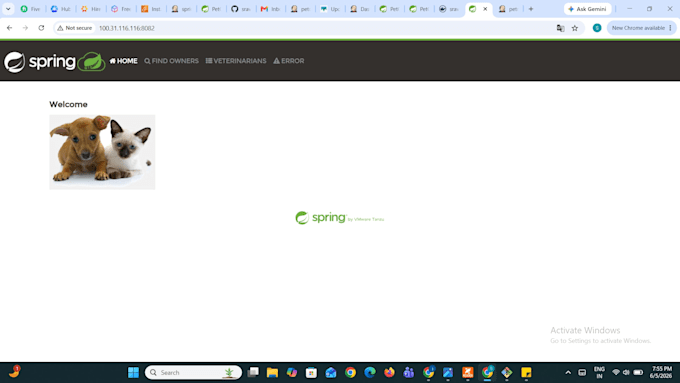Open the ENG IN language switcher

tap(599, 373)
